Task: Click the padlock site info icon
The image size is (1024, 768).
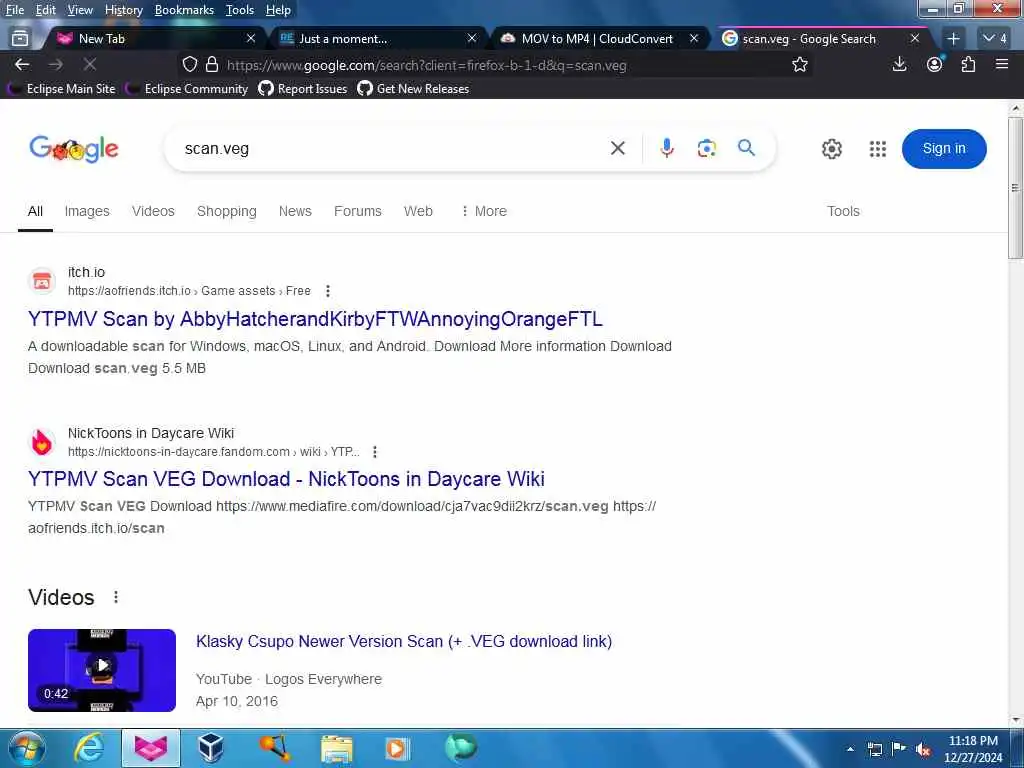Action: point(212,65)
